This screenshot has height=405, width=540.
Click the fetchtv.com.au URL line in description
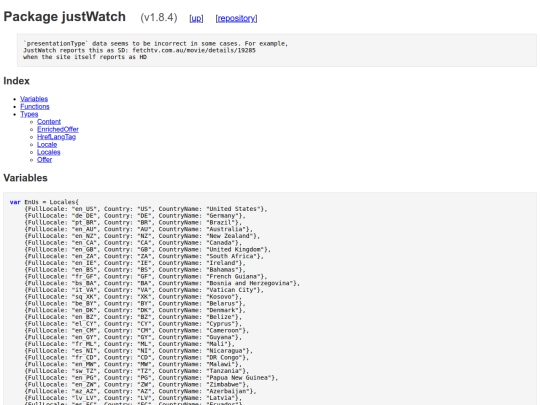coord(139,50)
